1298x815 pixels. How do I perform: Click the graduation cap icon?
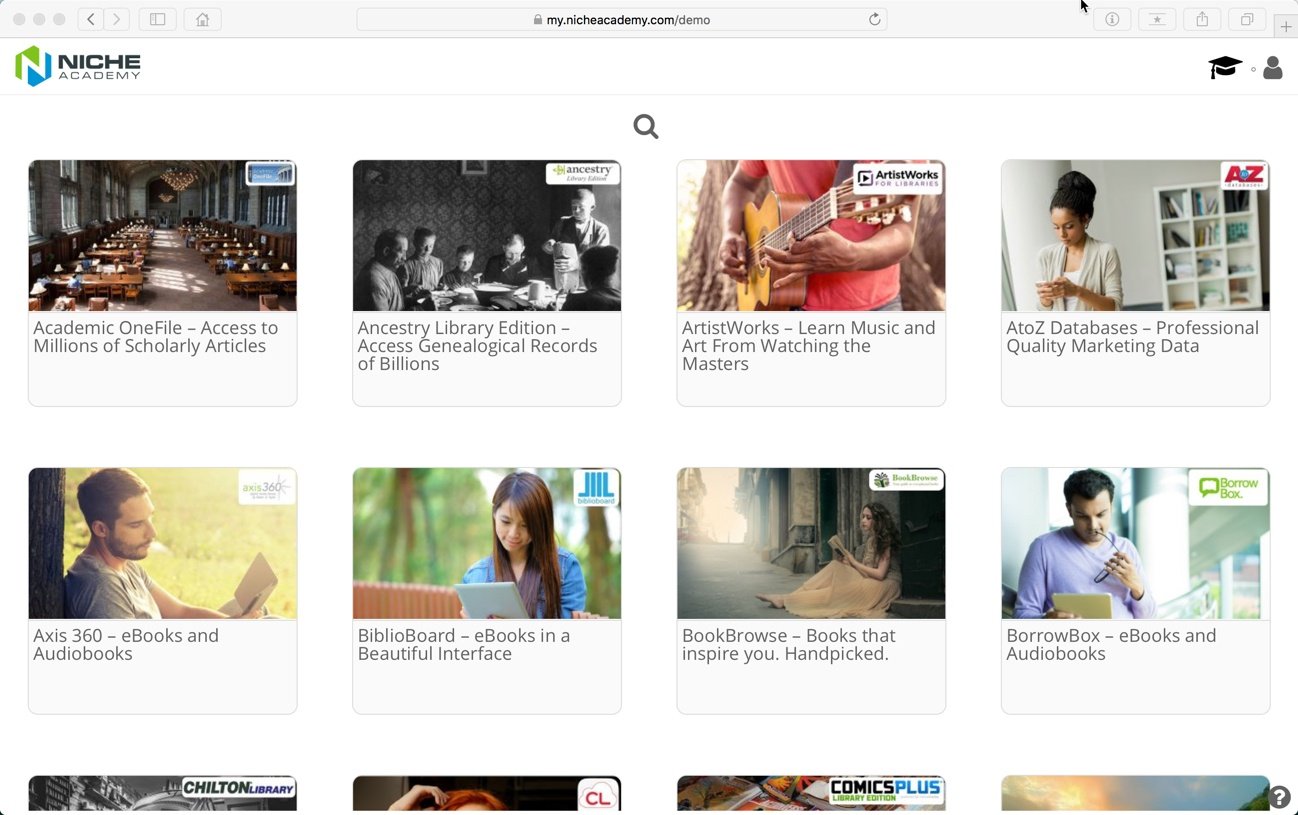pyautogui.click(x=1225, y=68)
